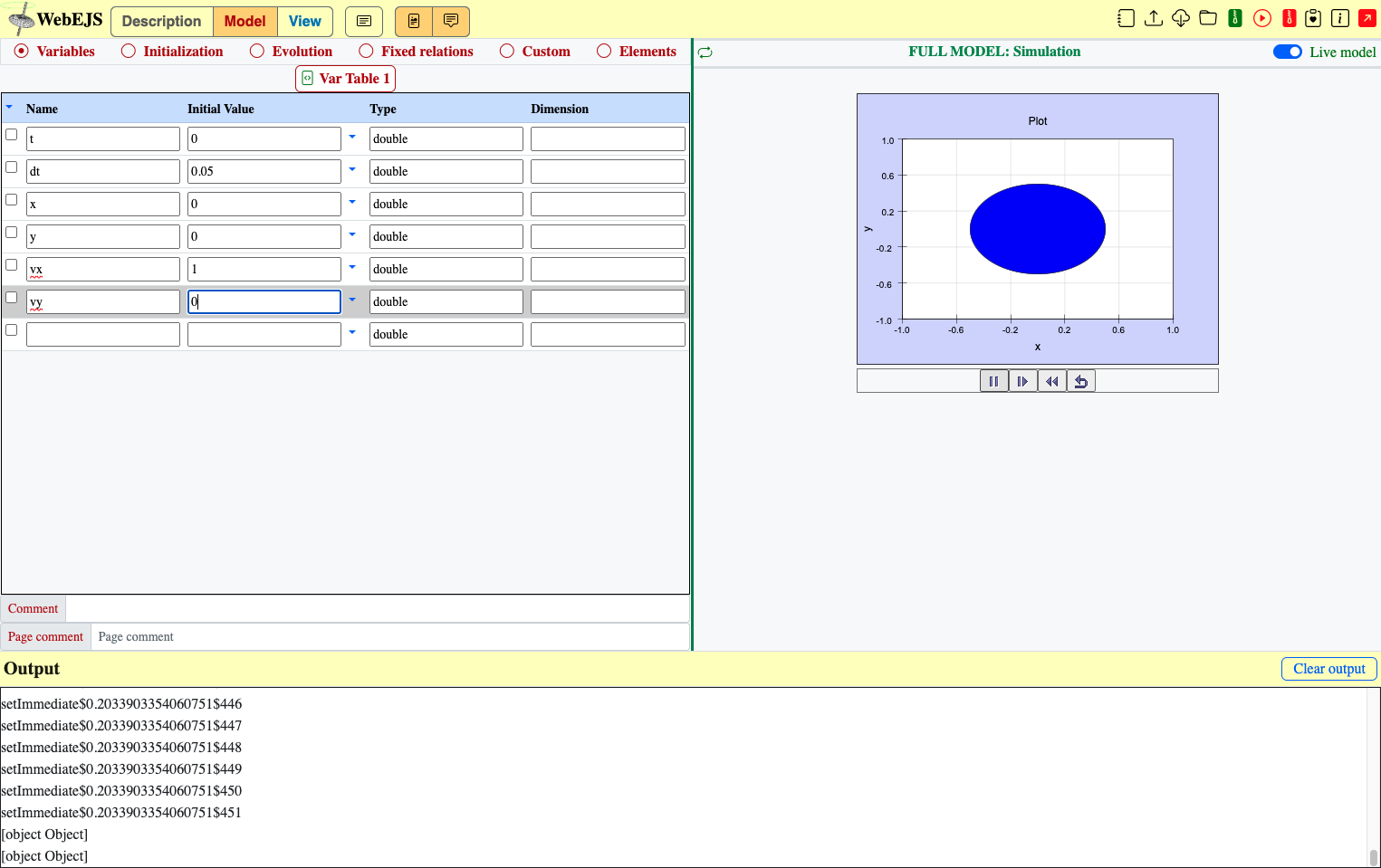The width and height of the screenshot is (1381, 868).
Task: Toggle the Live model switch
Action: click(1287, 52)
